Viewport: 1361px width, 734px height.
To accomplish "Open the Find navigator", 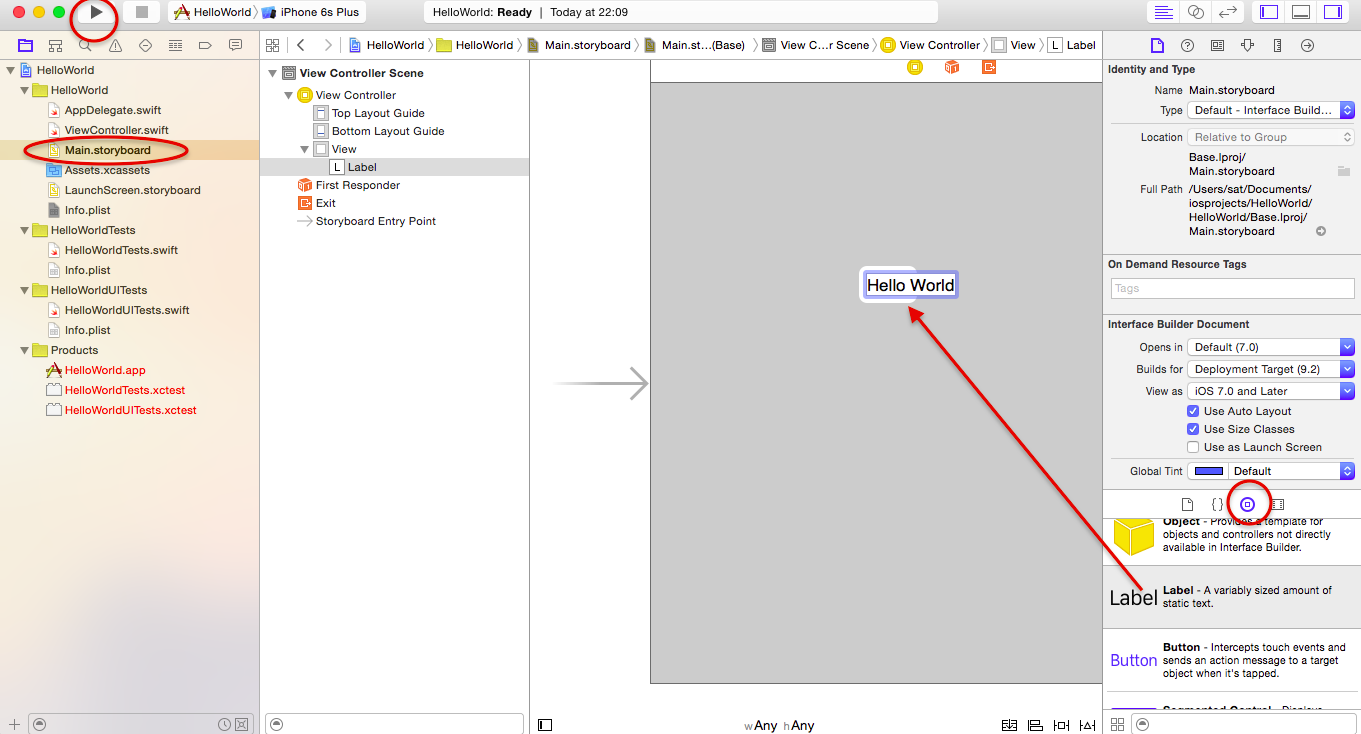I will (x=85, y=45).
